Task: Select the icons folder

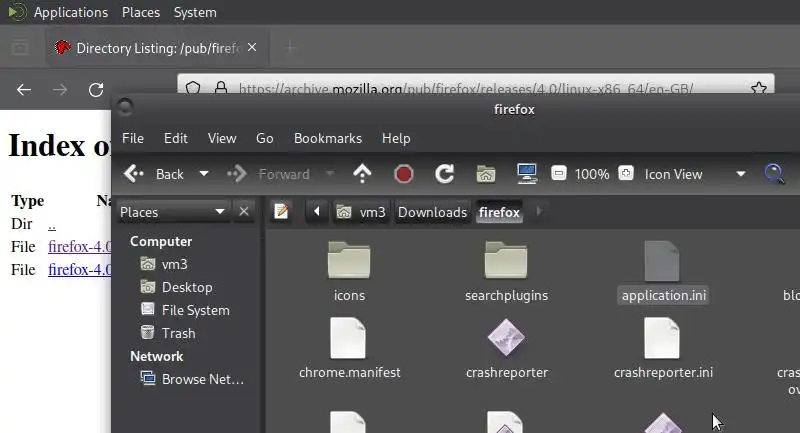Action: (349, 260)
